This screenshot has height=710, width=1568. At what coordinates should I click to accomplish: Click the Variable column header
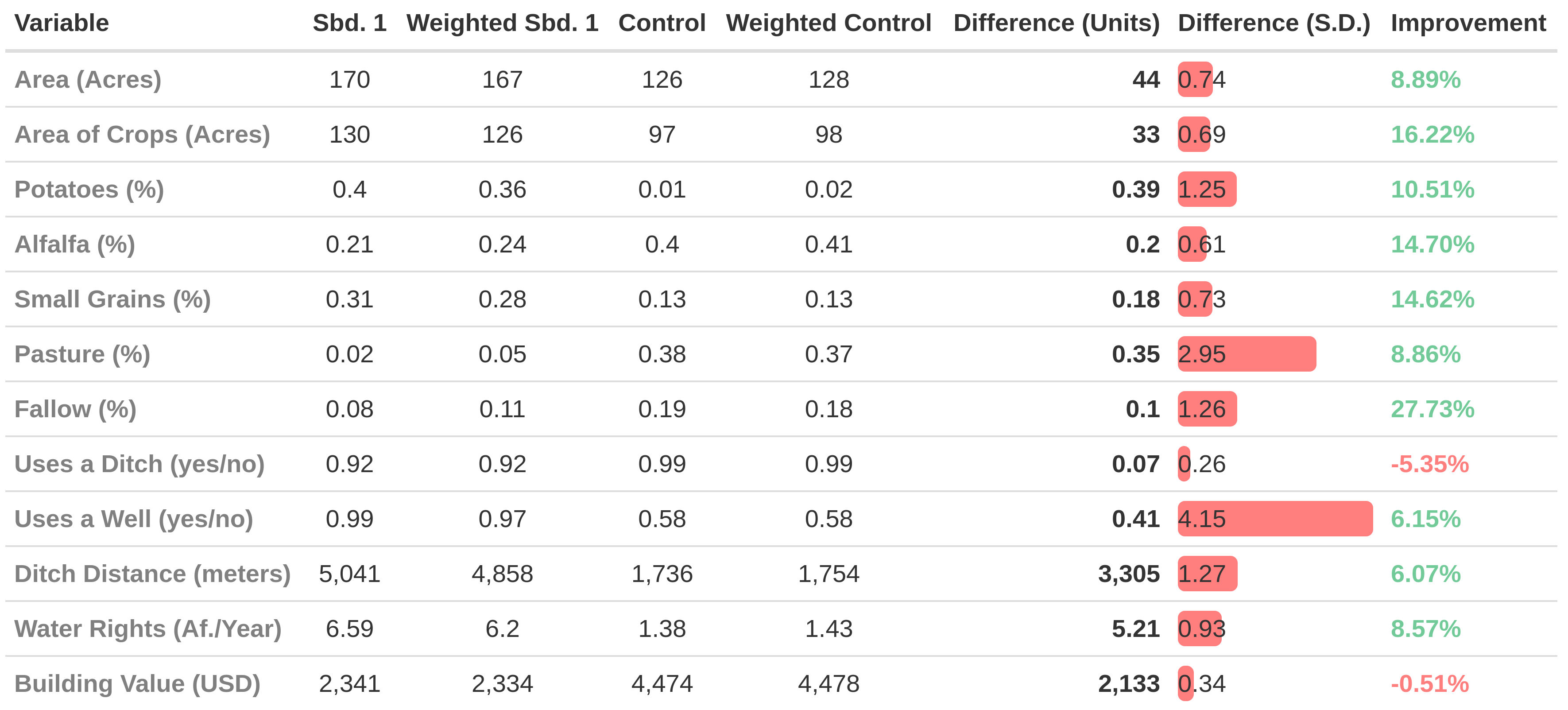click(x=62, y=23)
